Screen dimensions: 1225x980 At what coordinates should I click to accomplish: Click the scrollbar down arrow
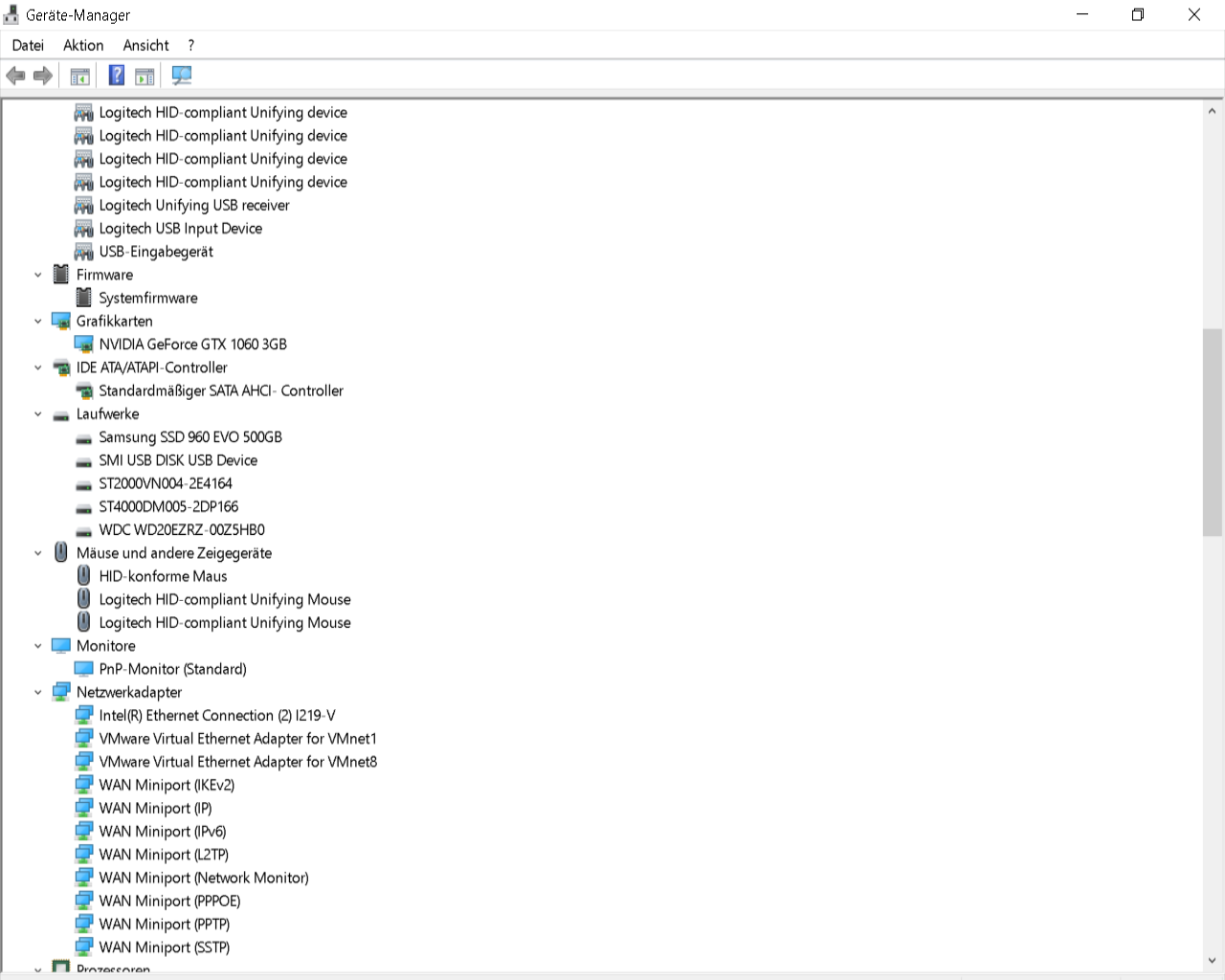pyautogui.click(x=1213, y=961)
